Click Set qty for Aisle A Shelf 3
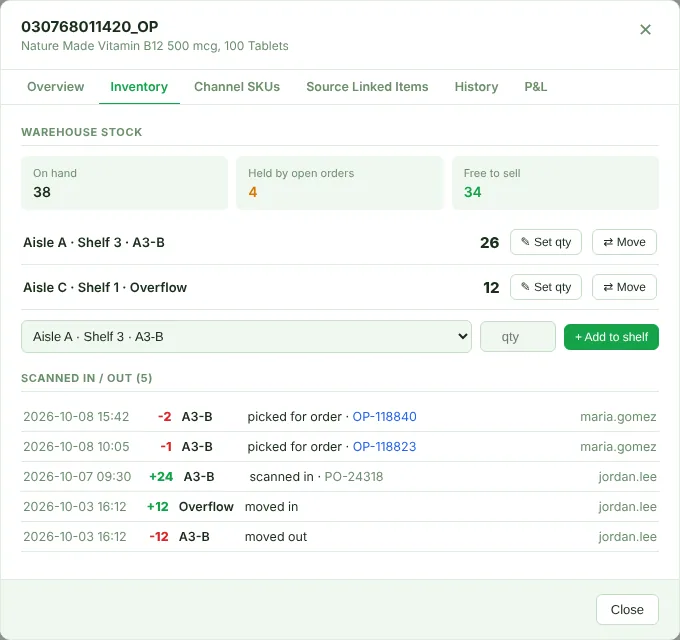Screen dimensions: 680x640 (546, 242)
